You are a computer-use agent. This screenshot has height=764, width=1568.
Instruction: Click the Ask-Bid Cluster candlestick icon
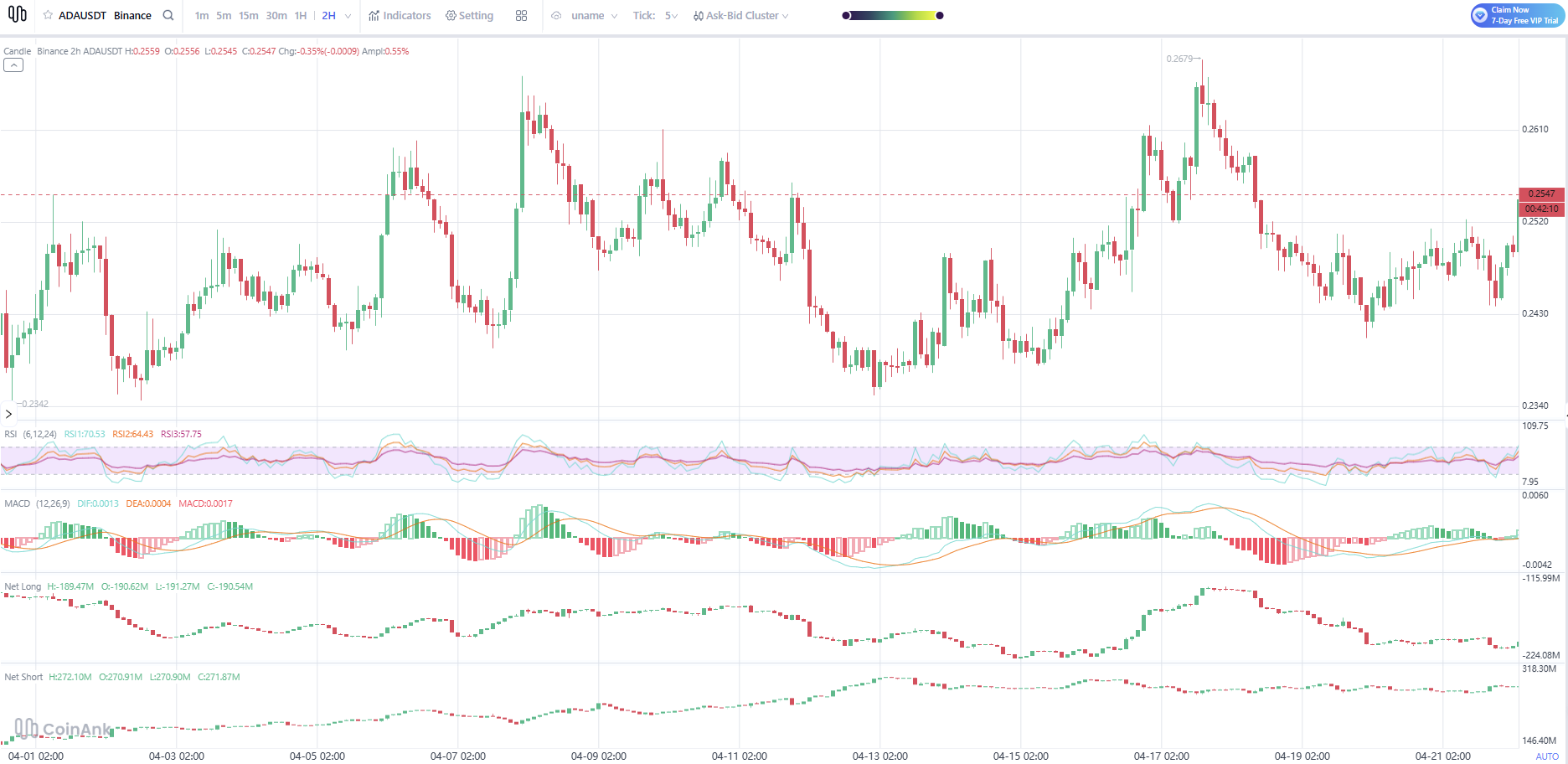[698, 16]
